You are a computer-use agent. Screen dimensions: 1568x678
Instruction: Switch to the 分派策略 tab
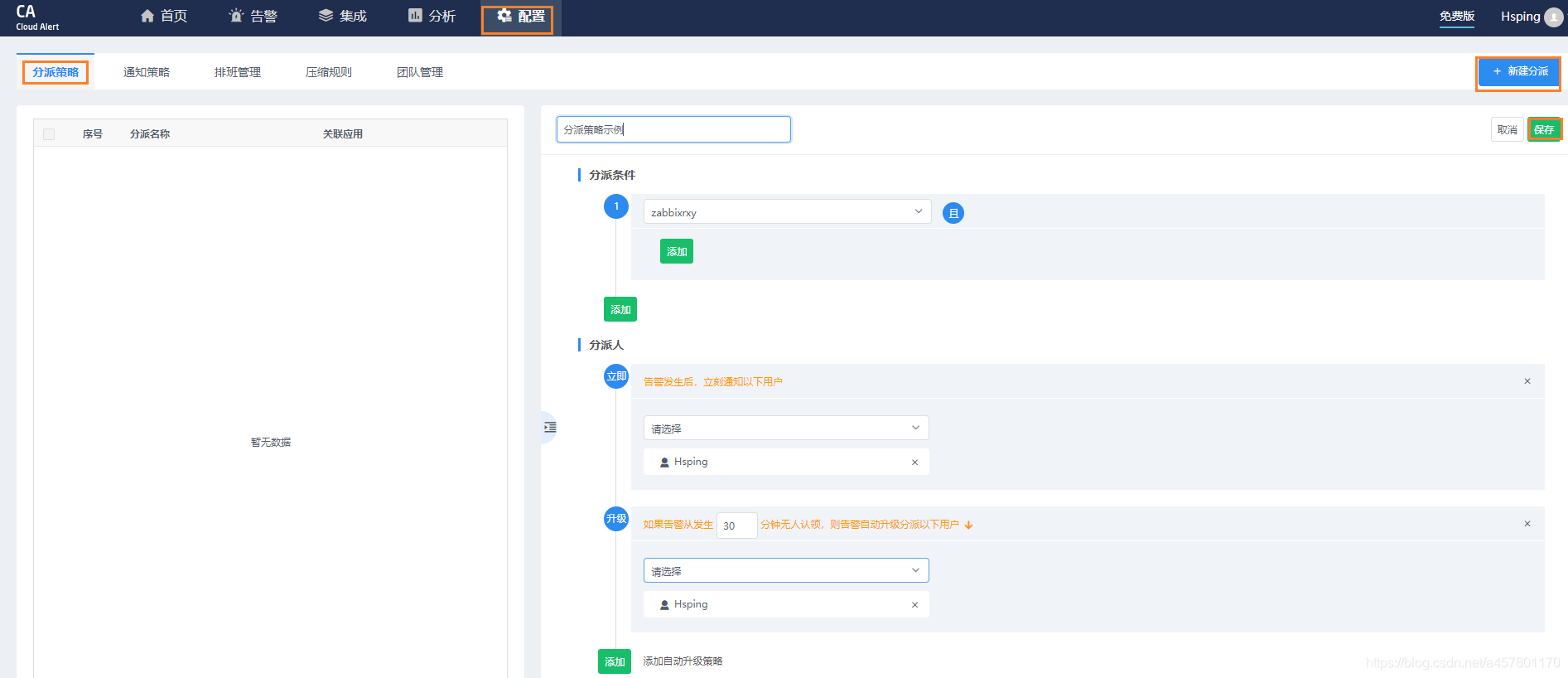[x=55, y=72]
